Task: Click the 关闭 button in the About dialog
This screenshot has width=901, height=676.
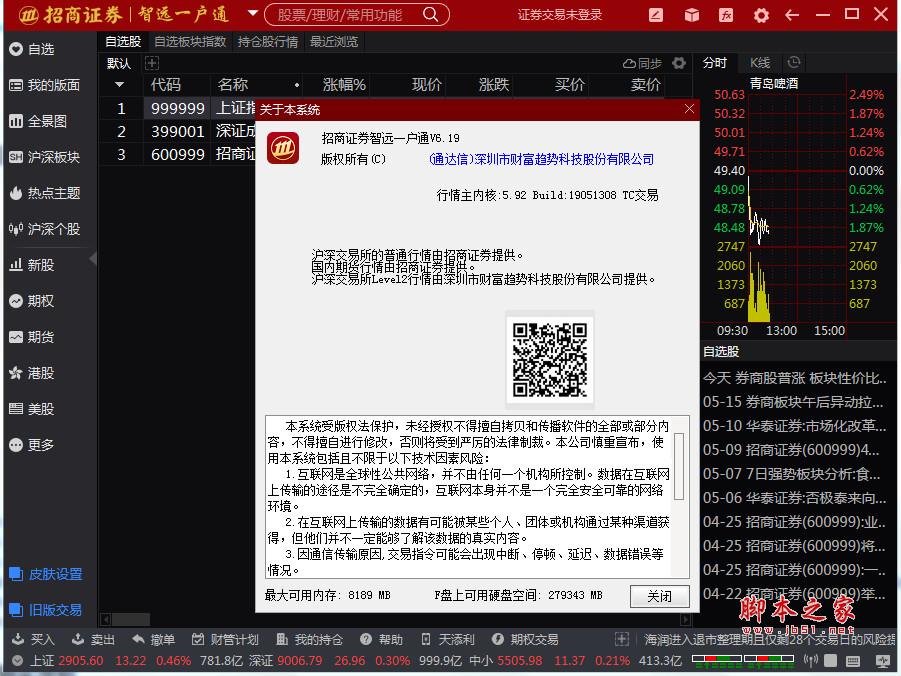Action: point(659,594)
